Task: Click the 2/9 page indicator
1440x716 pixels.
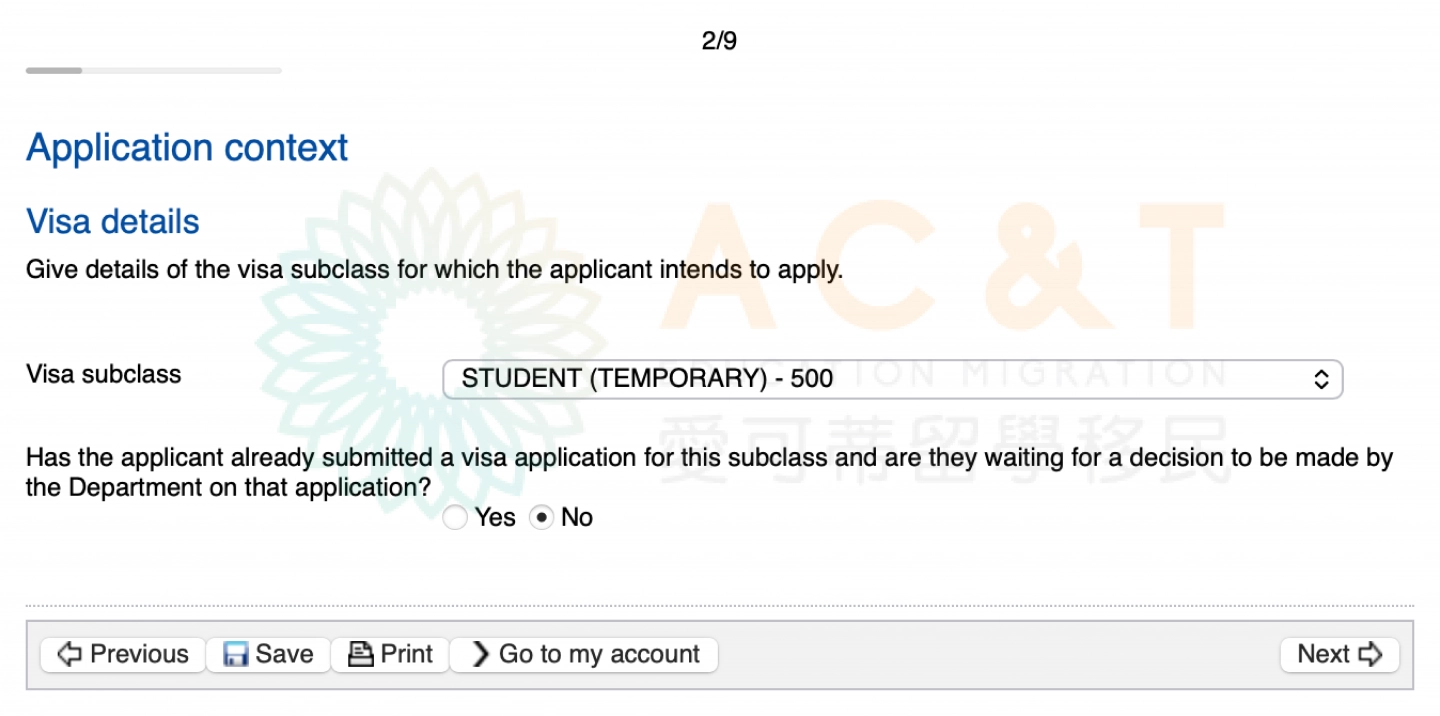Action: point(719,41)
